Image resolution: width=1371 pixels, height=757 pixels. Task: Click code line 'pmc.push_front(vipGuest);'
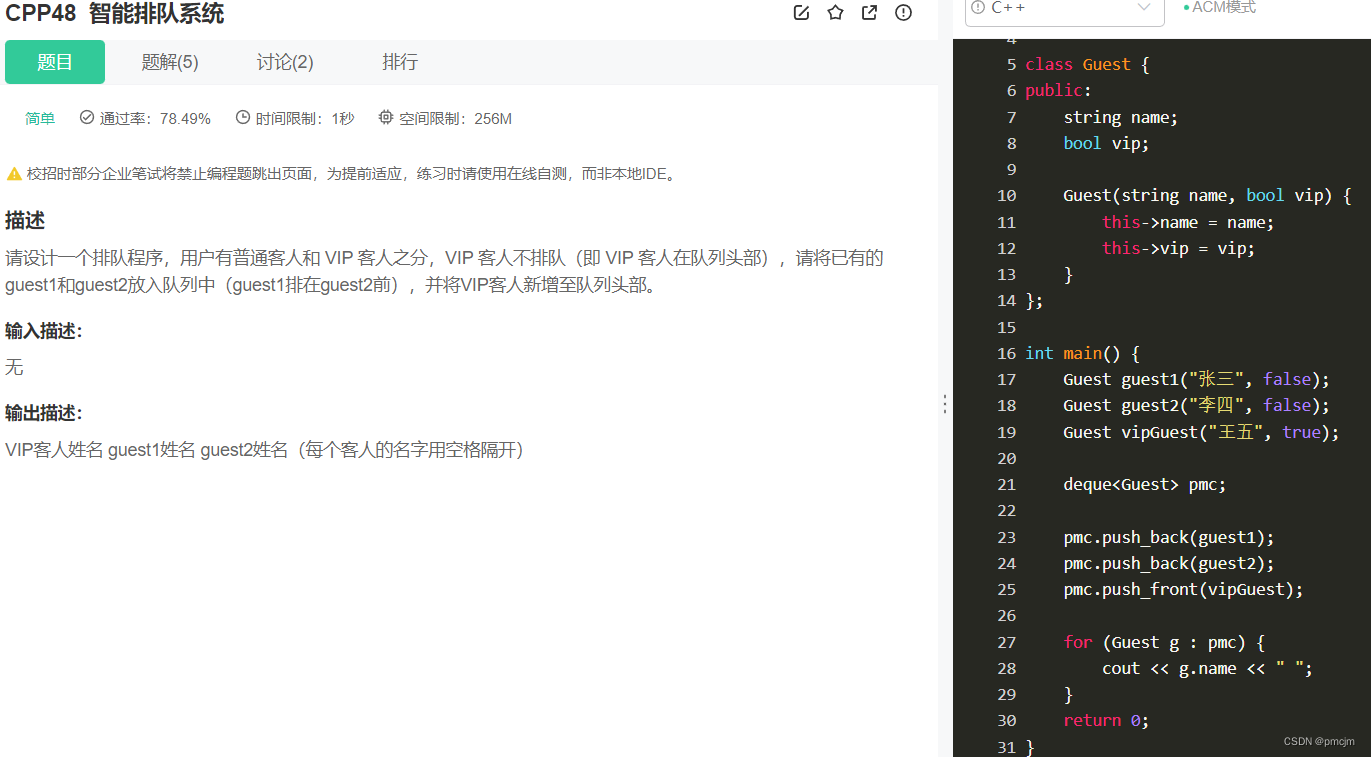click(x=1183, y=589)
